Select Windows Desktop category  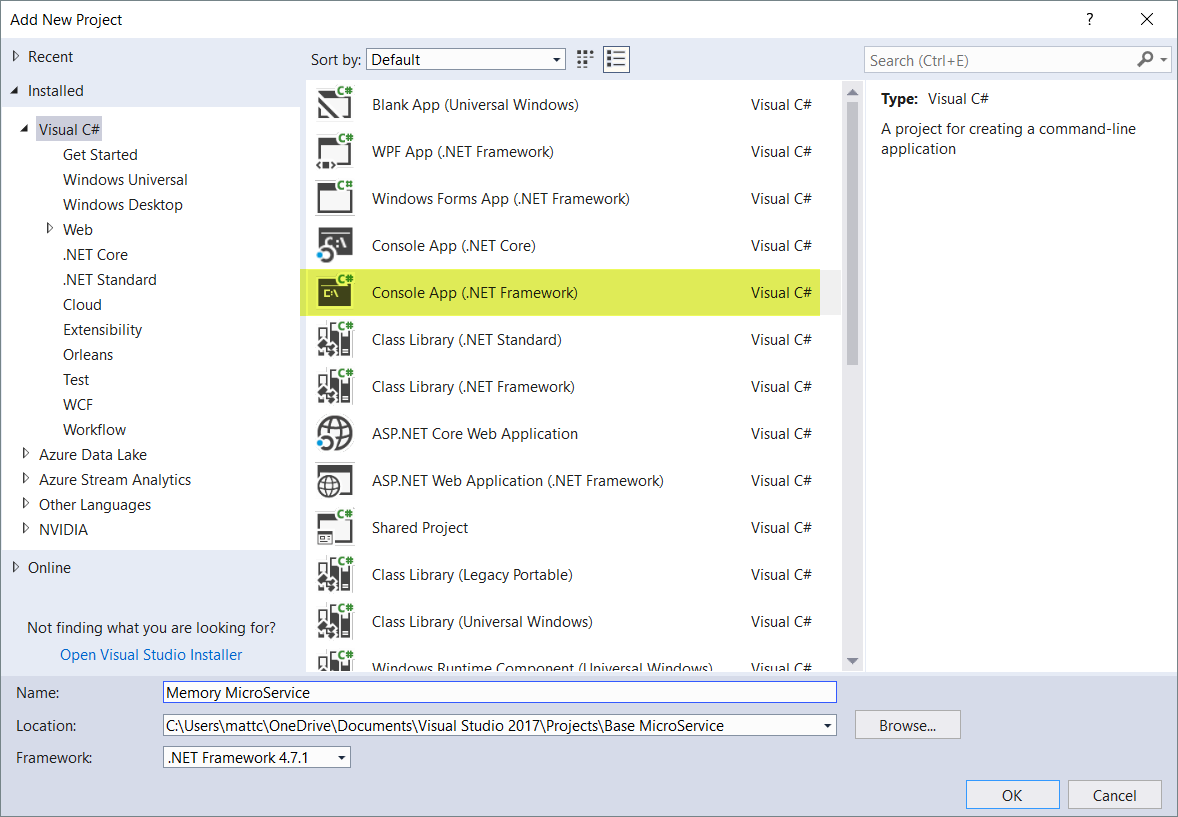pos(122,204)
